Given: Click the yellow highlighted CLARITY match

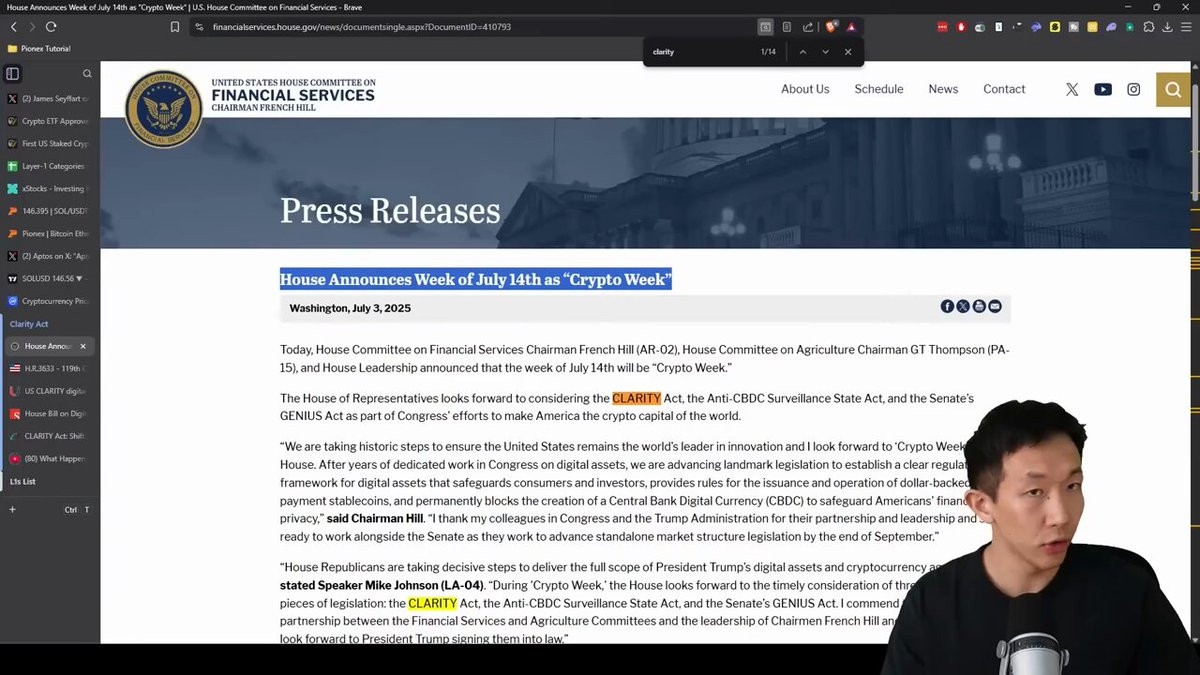Looking at the screenshot, I should [x=432, y=603].
